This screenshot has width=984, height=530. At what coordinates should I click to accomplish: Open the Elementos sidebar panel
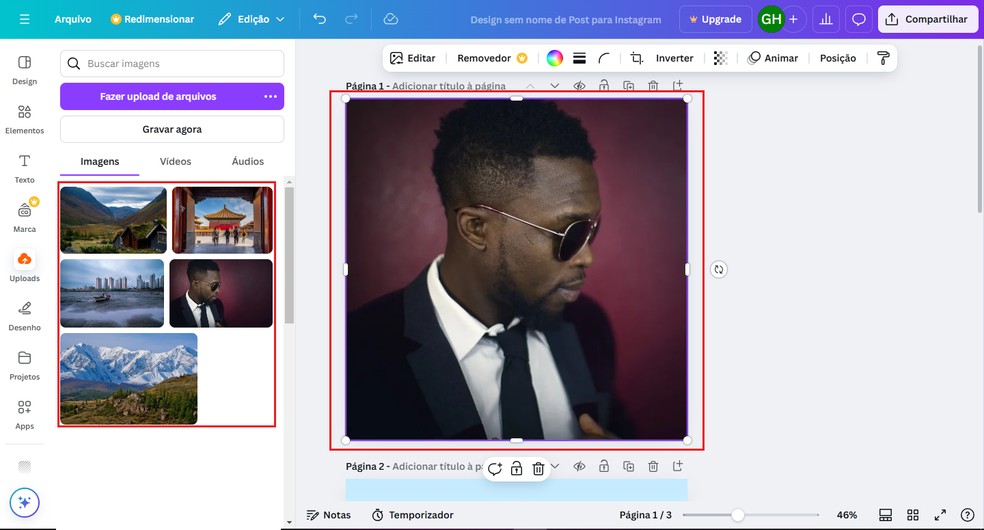coord(24,118)
